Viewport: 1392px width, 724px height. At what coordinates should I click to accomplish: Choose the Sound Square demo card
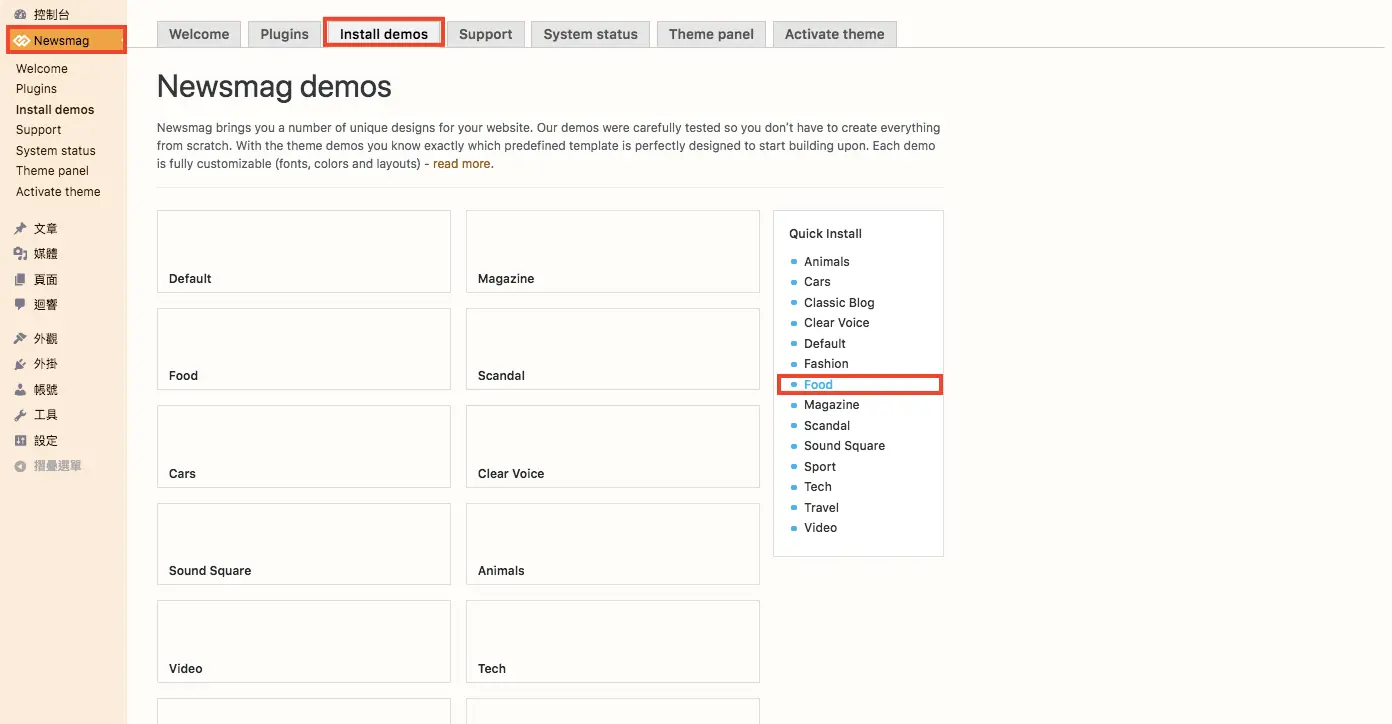pyautogui.click(x=304, y=544)
